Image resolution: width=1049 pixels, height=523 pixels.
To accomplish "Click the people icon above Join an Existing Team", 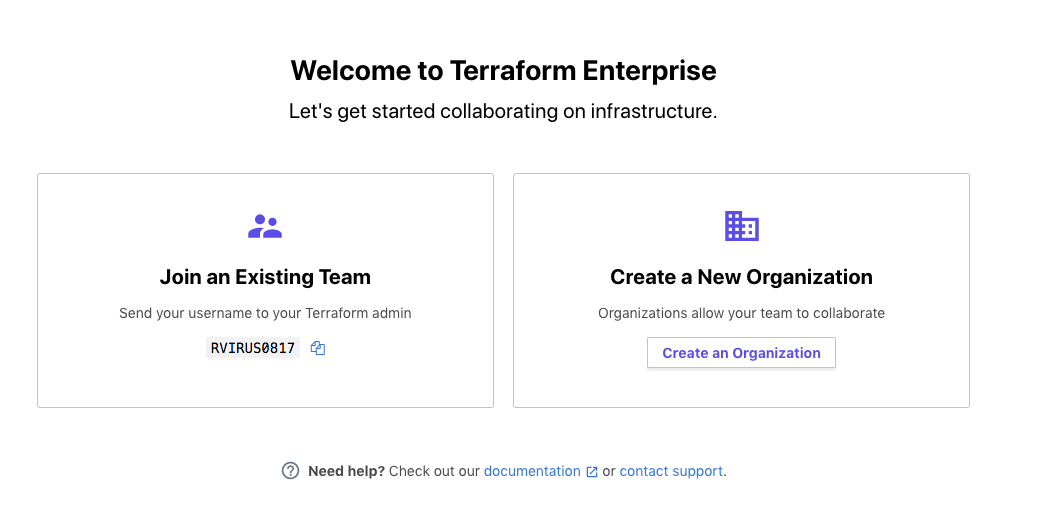I will click(265, 226).
